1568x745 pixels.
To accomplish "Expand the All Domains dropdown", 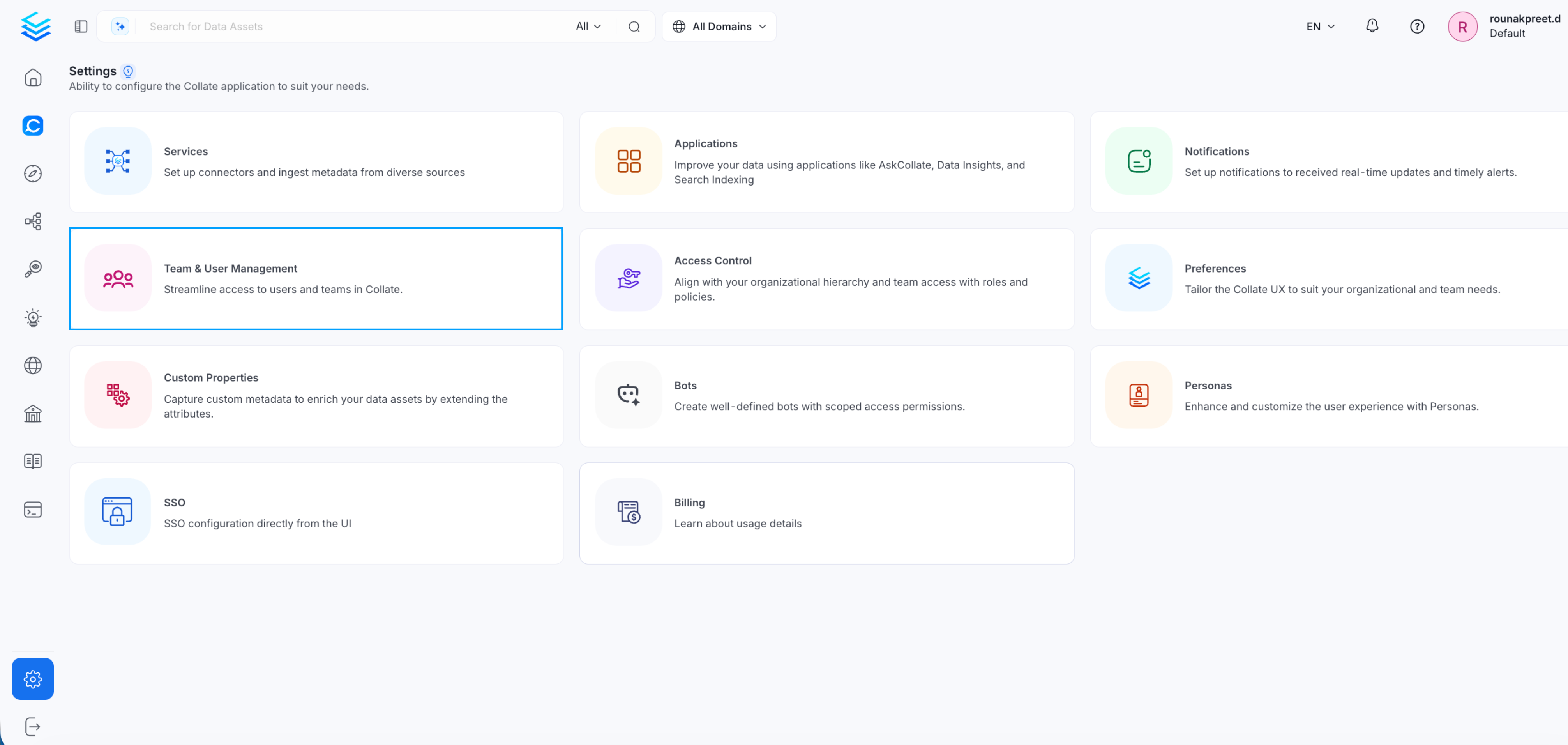I will pyautogui.click(x=719, y=26).
